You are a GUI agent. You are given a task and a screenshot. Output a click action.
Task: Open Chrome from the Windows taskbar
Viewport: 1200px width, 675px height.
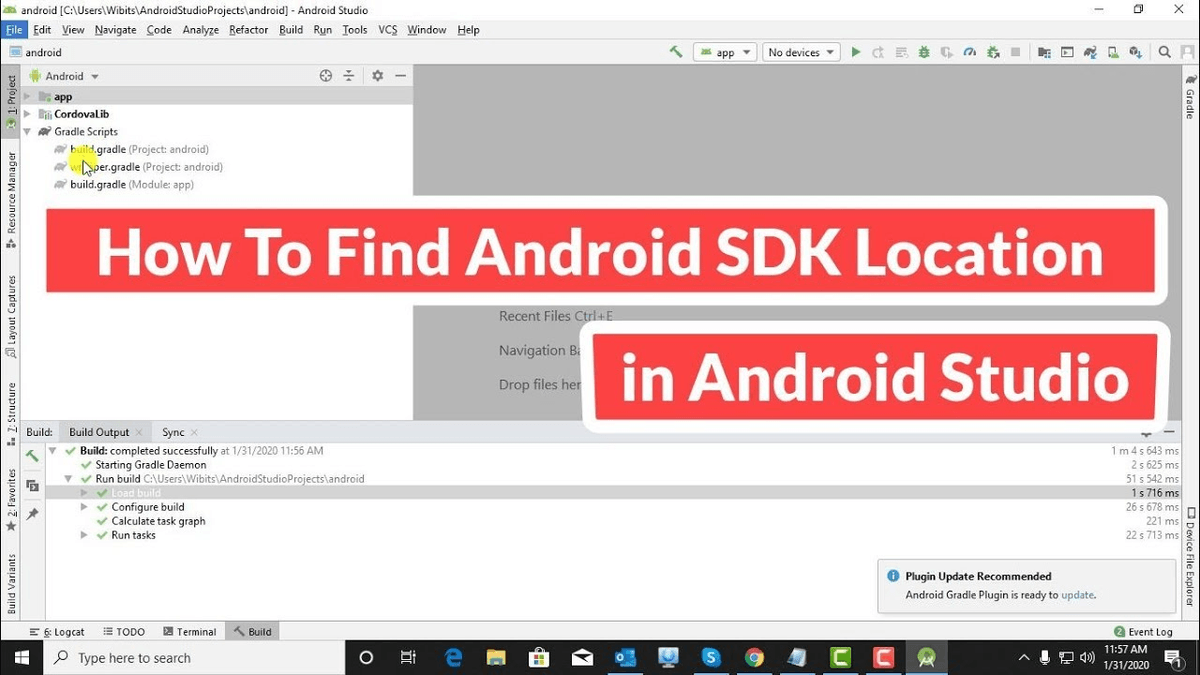pyautogui.click(x=754, y=658)
